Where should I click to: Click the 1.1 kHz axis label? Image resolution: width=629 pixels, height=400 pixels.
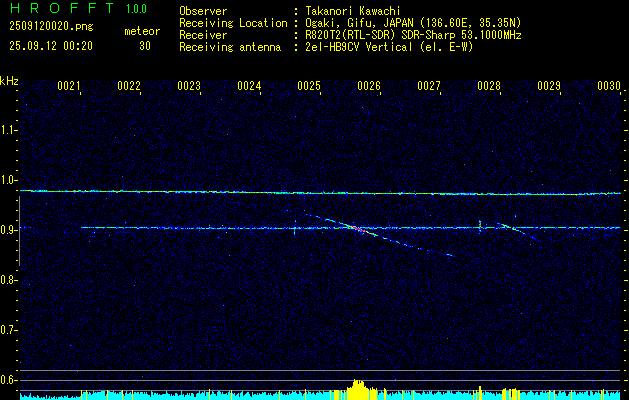[x=8, y=130]
